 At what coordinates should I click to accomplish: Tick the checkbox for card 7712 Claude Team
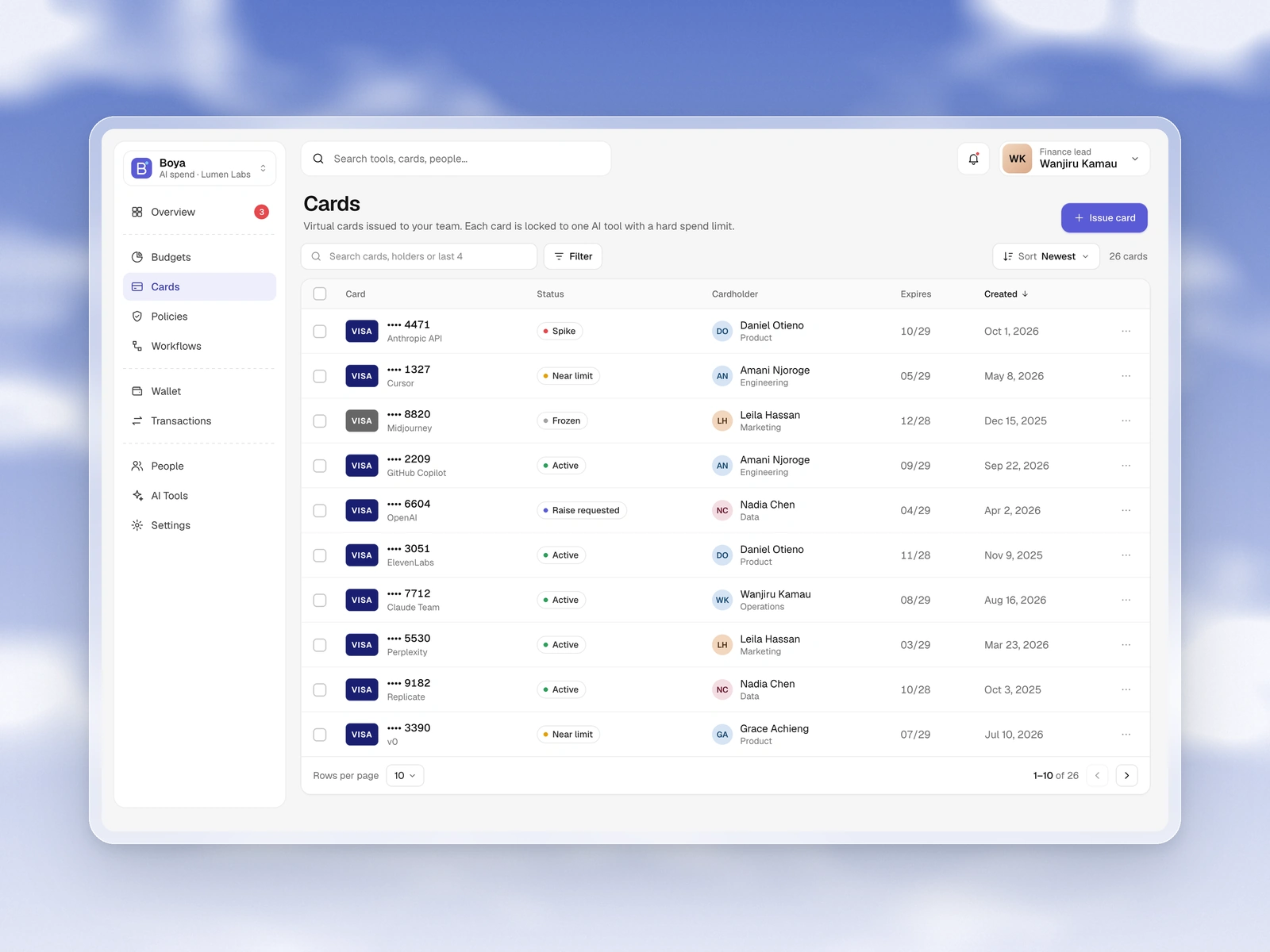point(320,600)
